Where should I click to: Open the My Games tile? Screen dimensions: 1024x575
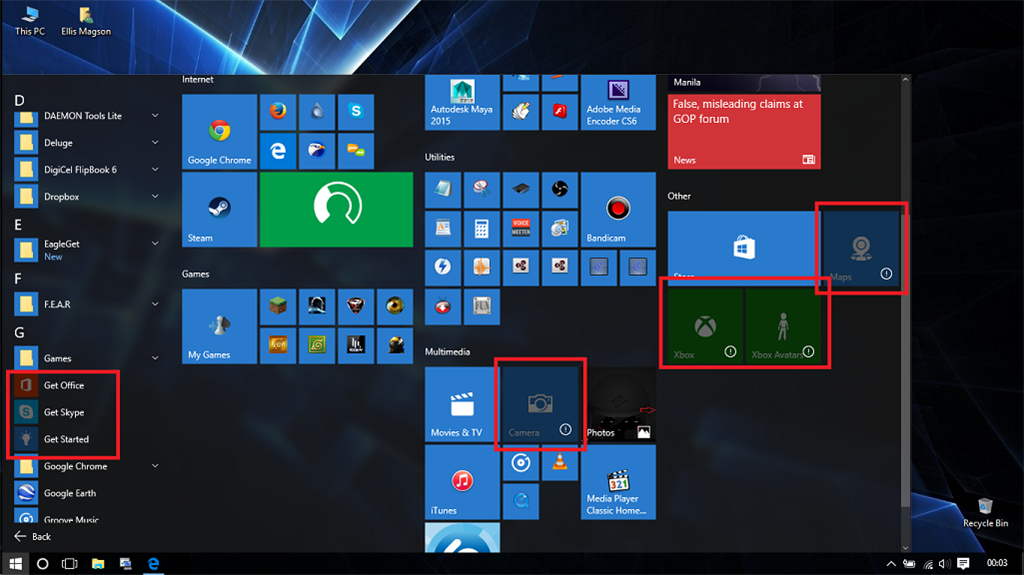pos(219,327)
